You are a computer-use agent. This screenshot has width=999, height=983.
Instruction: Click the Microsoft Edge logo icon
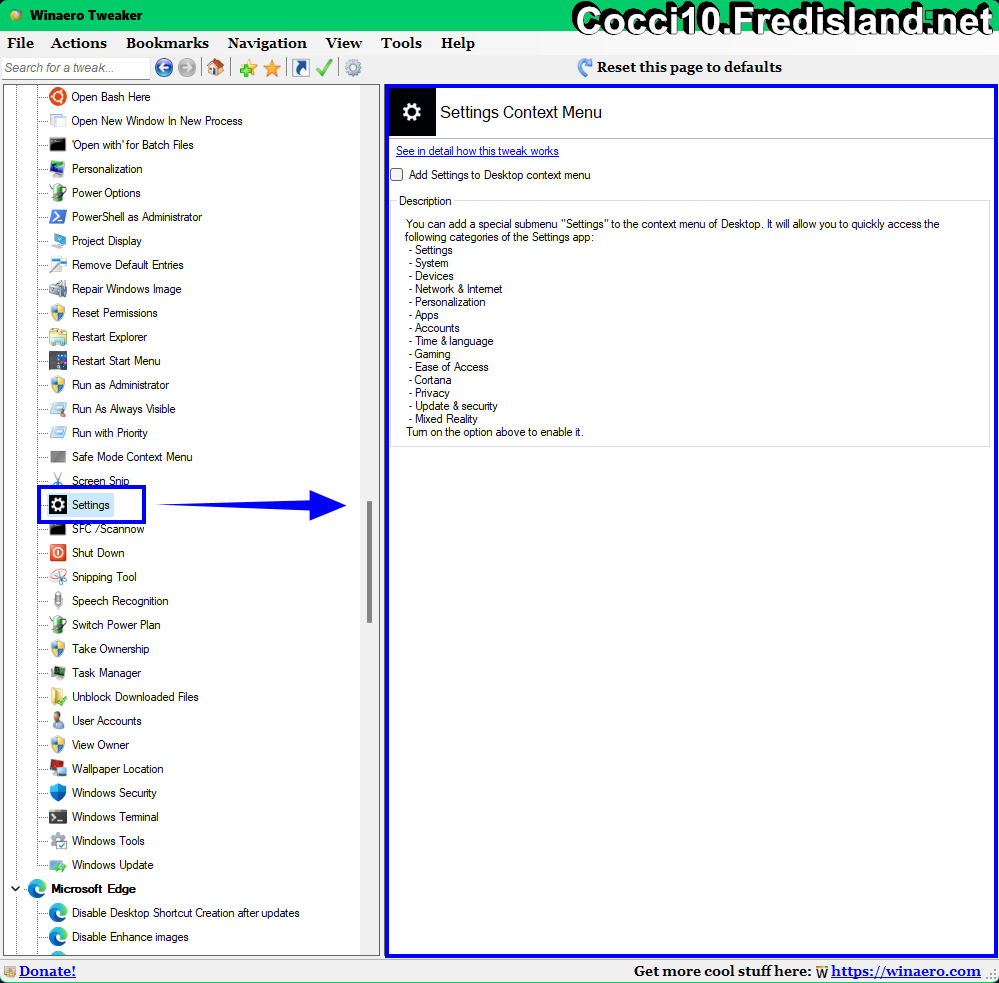click(x=37, y=889)
